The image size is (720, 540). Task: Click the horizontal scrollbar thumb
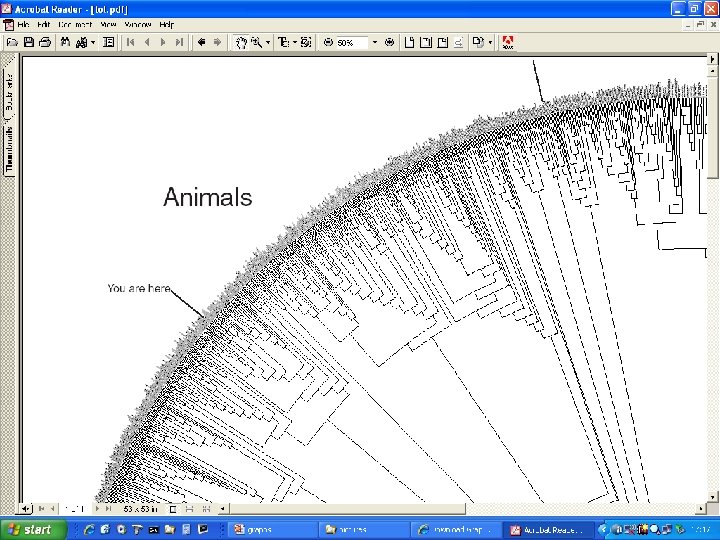tap(348, 508)
